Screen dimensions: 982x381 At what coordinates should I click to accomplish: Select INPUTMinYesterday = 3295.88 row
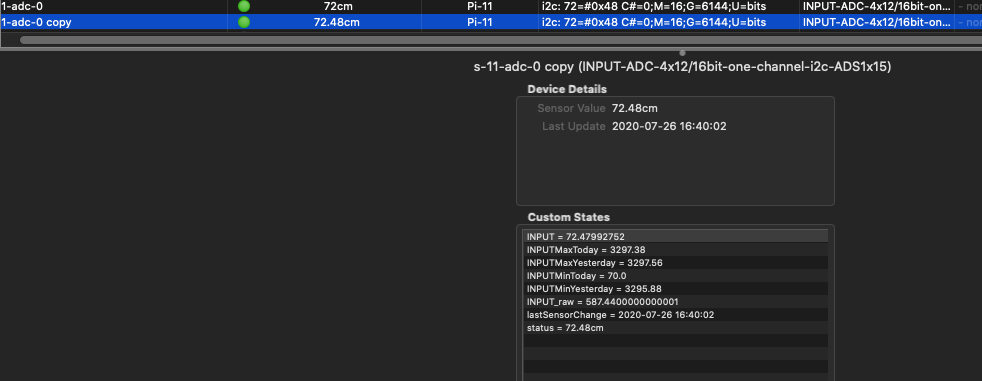pos(675,289)
